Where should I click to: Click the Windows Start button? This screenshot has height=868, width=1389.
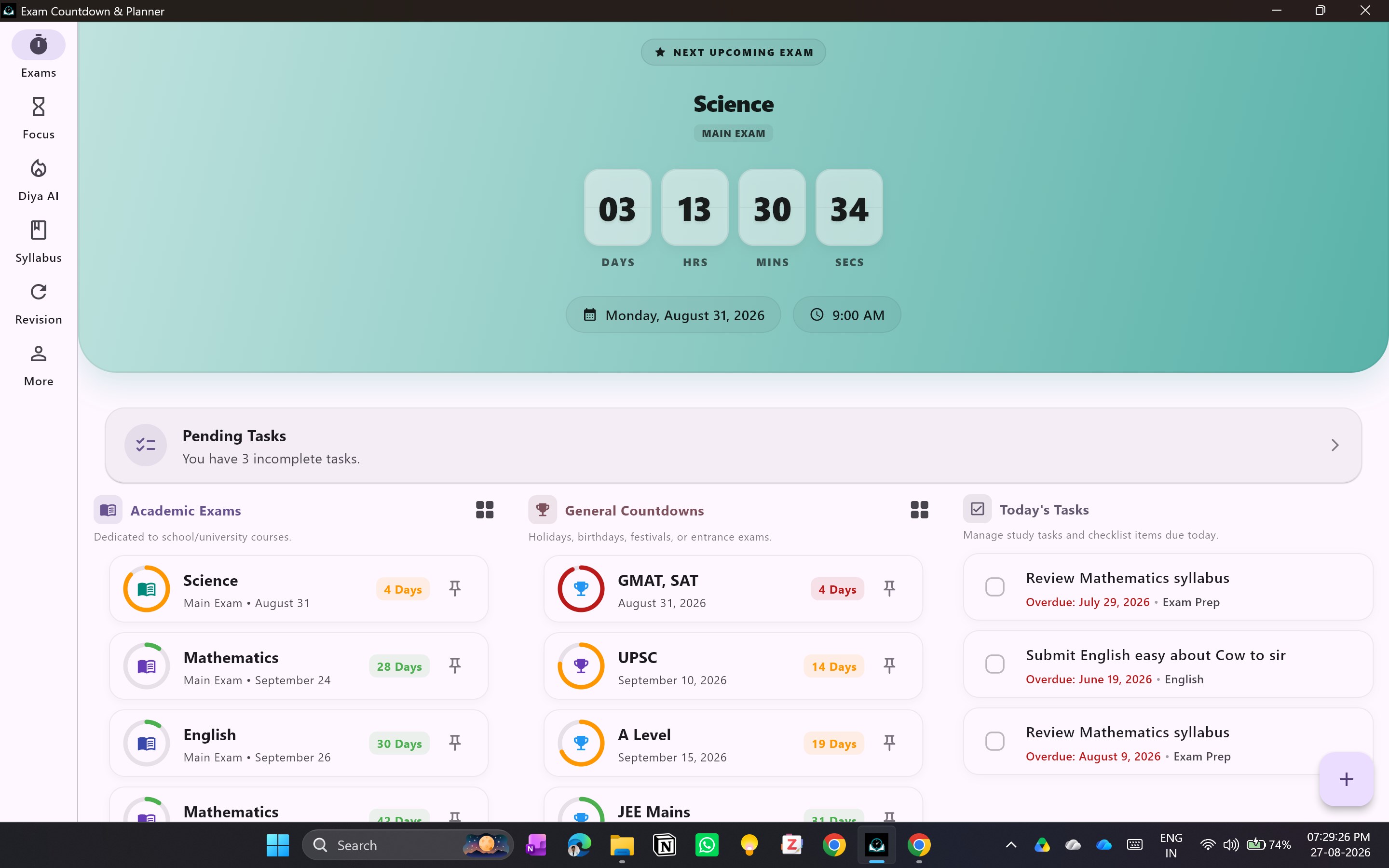[x=278, y=845]
